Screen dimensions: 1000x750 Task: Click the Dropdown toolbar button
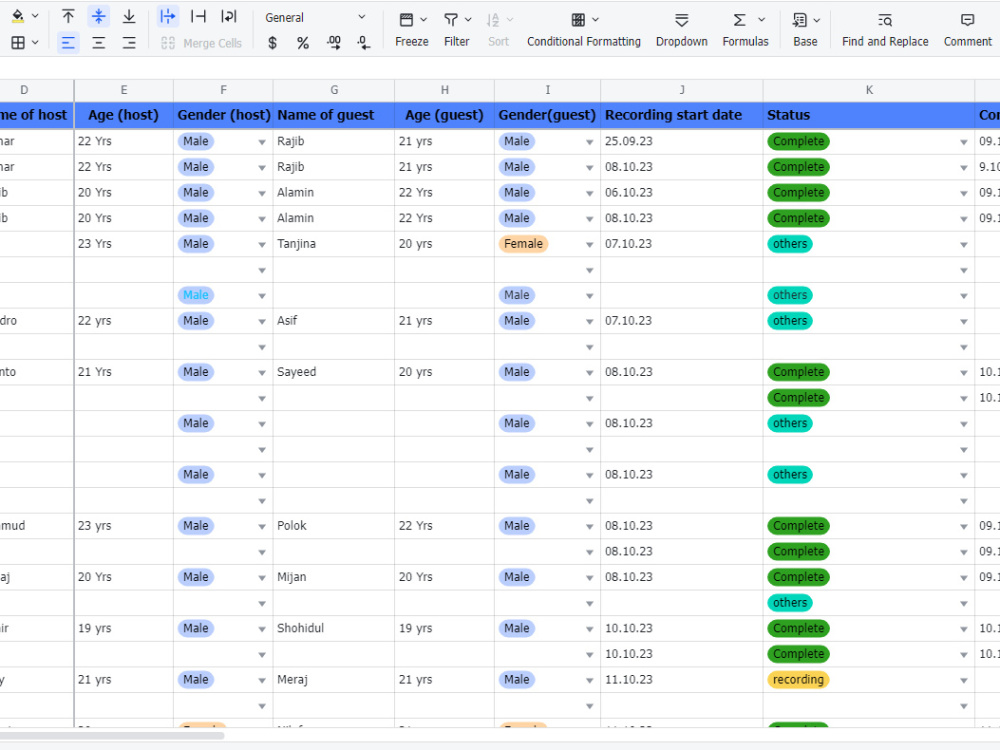point(682,30)
